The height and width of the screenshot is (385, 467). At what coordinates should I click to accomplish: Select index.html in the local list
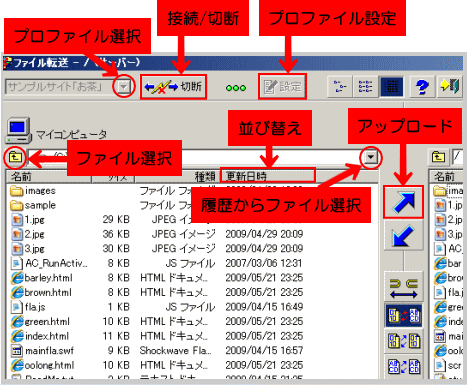[x=40, y=336]
